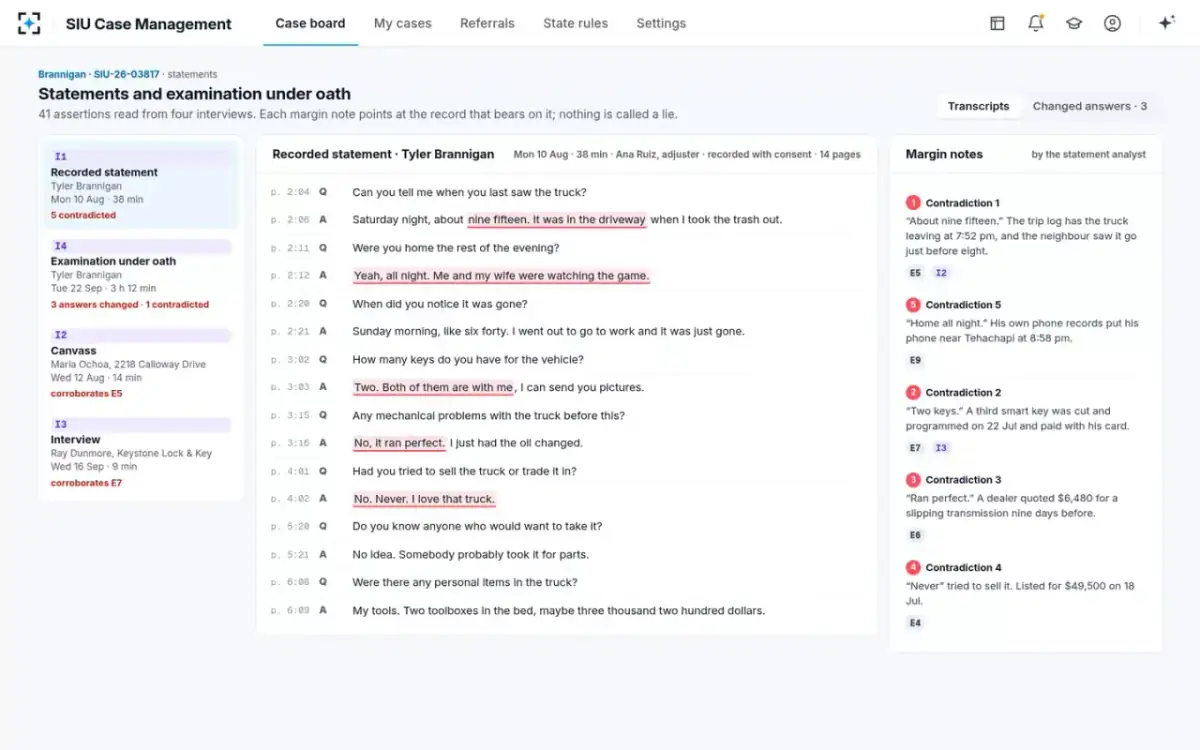The image size is (1200, 750).
Task: Open interview chip I3 under Contradiction 2
Action: pyautogui.click(x=941, y=448)
